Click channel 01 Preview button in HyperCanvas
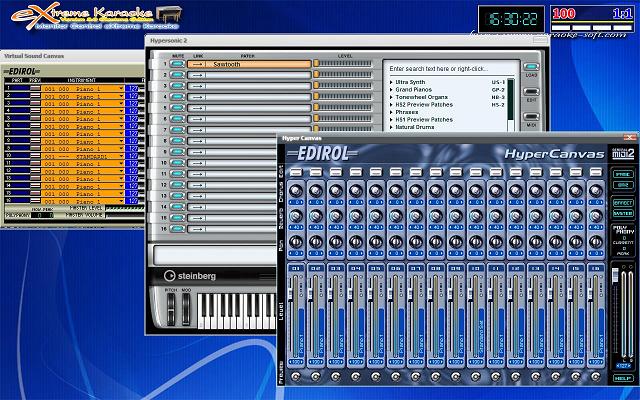The width and height of the screenshot is (640, 400). pos(296,376)
